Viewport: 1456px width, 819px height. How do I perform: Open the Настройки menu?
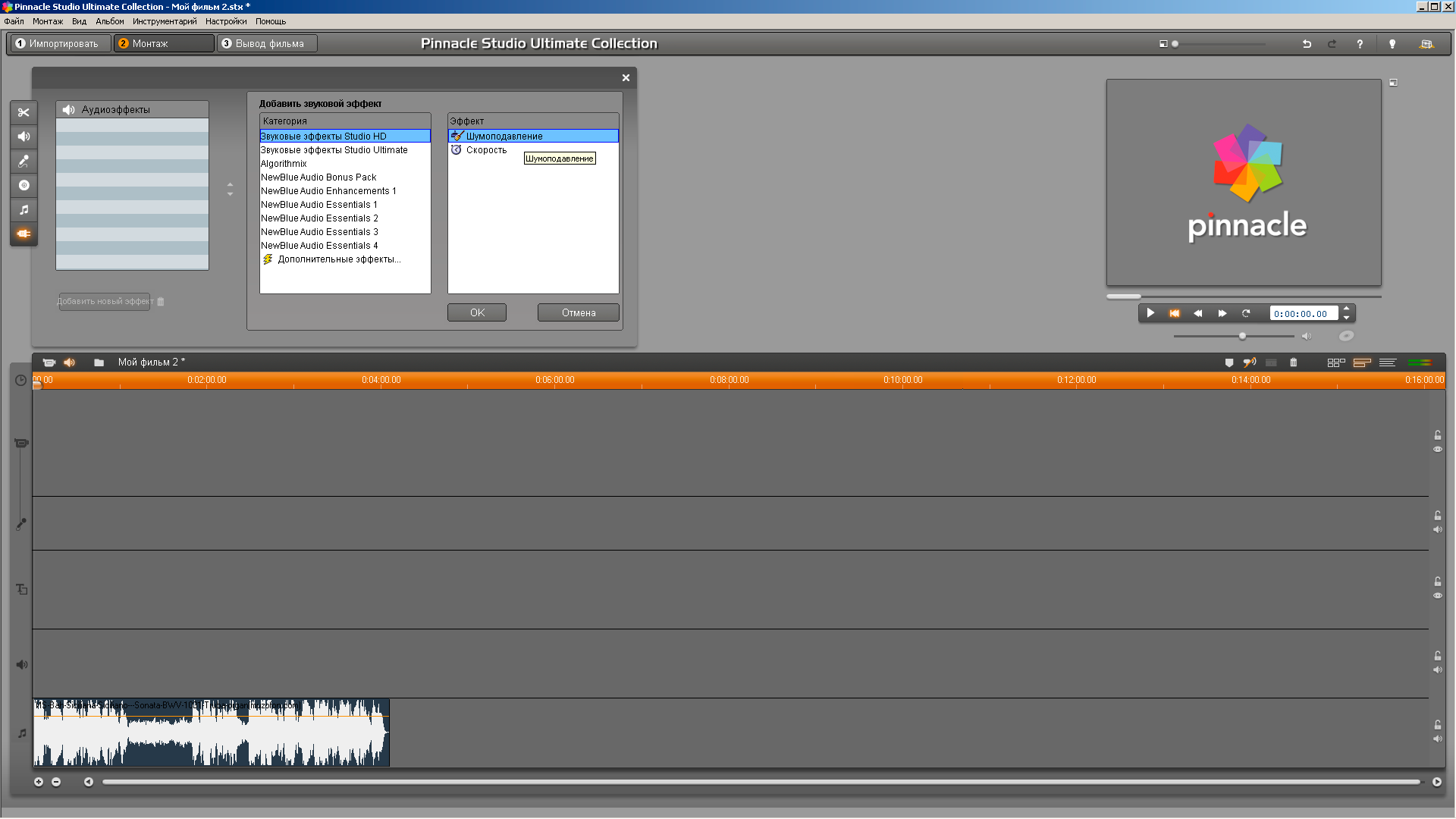coord(226,21)
